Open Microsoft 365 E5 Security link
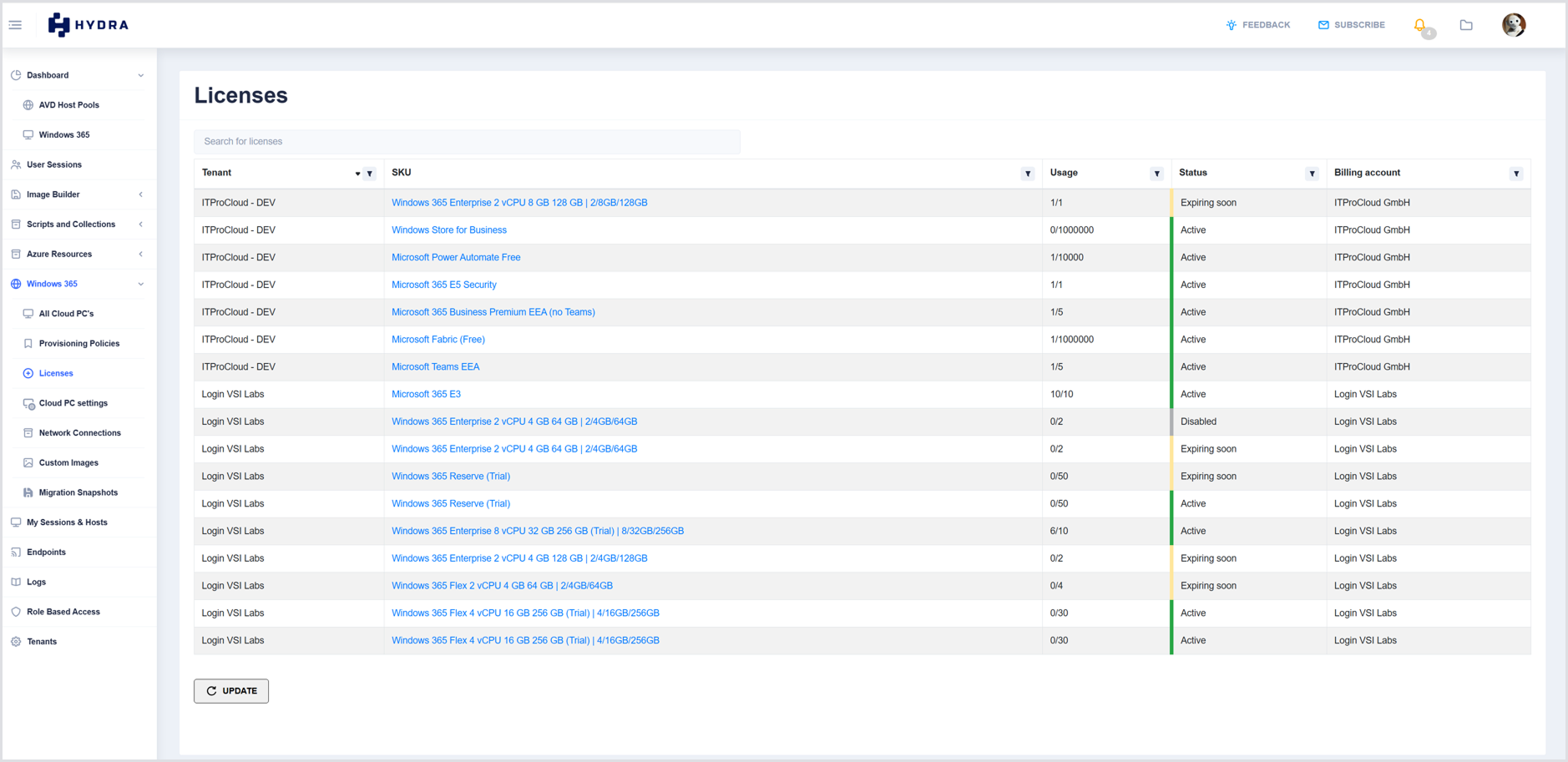 tap(444, 285)
